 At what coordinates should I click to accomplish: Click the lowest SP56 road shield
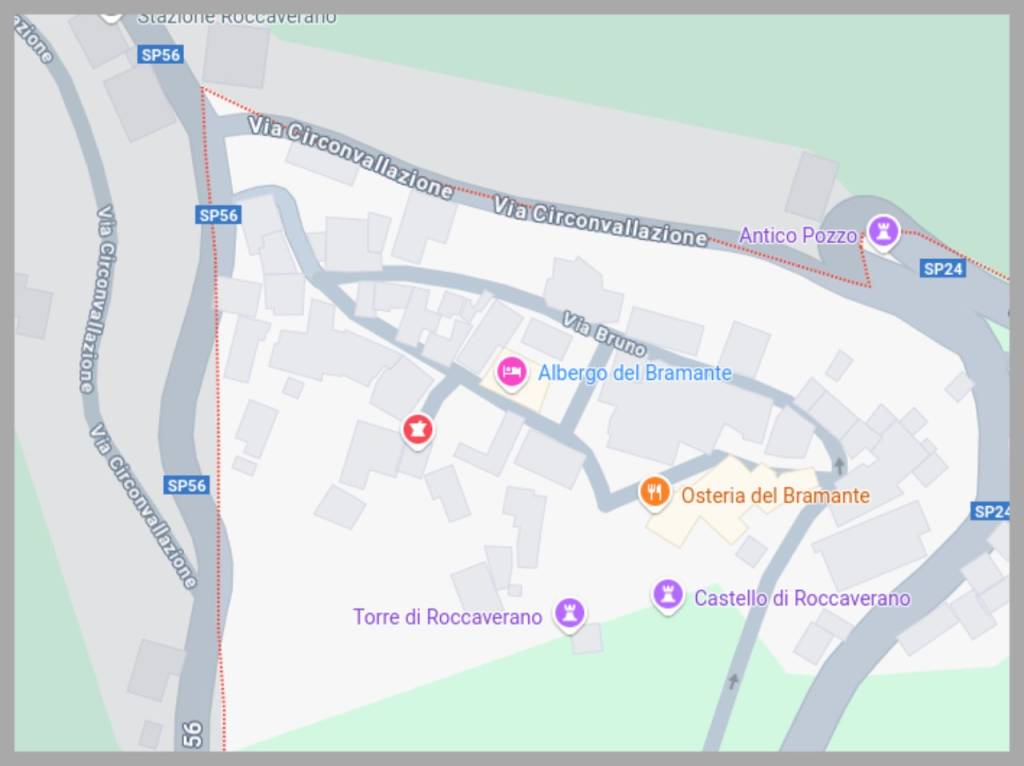click(187, 485)
